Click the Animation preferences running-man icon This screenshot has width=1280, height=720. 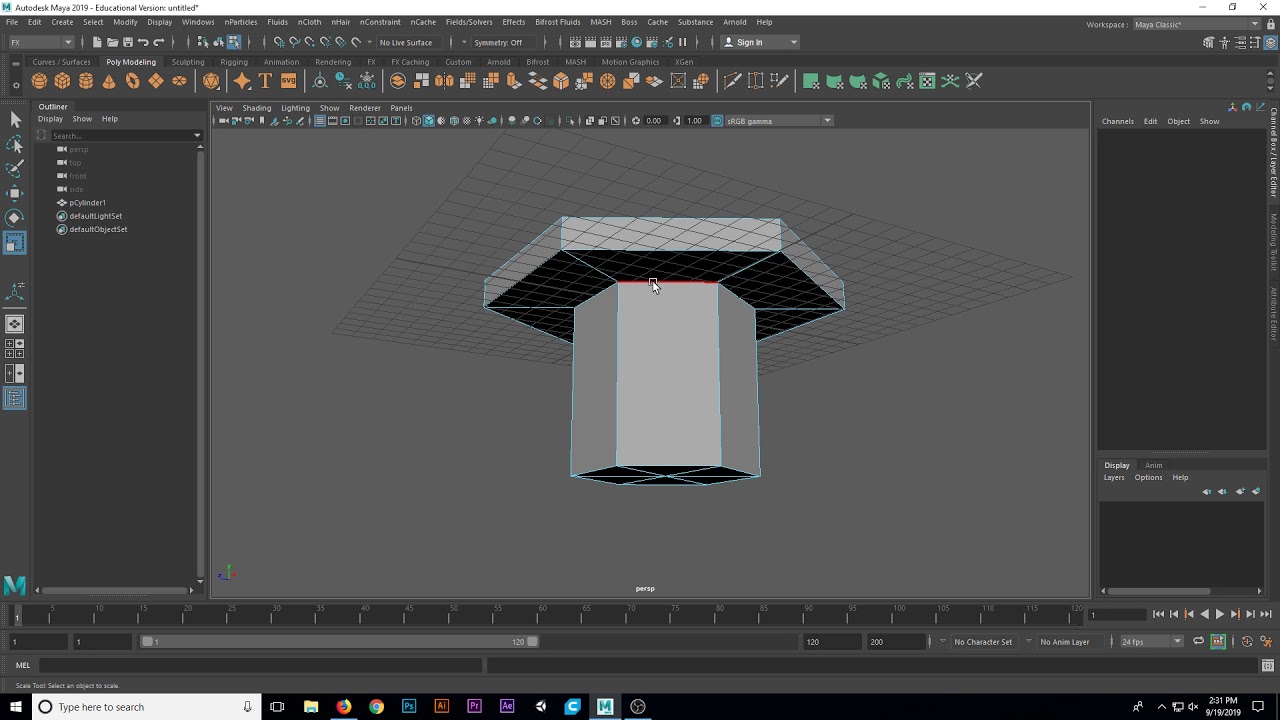[x=1266, y=641]
